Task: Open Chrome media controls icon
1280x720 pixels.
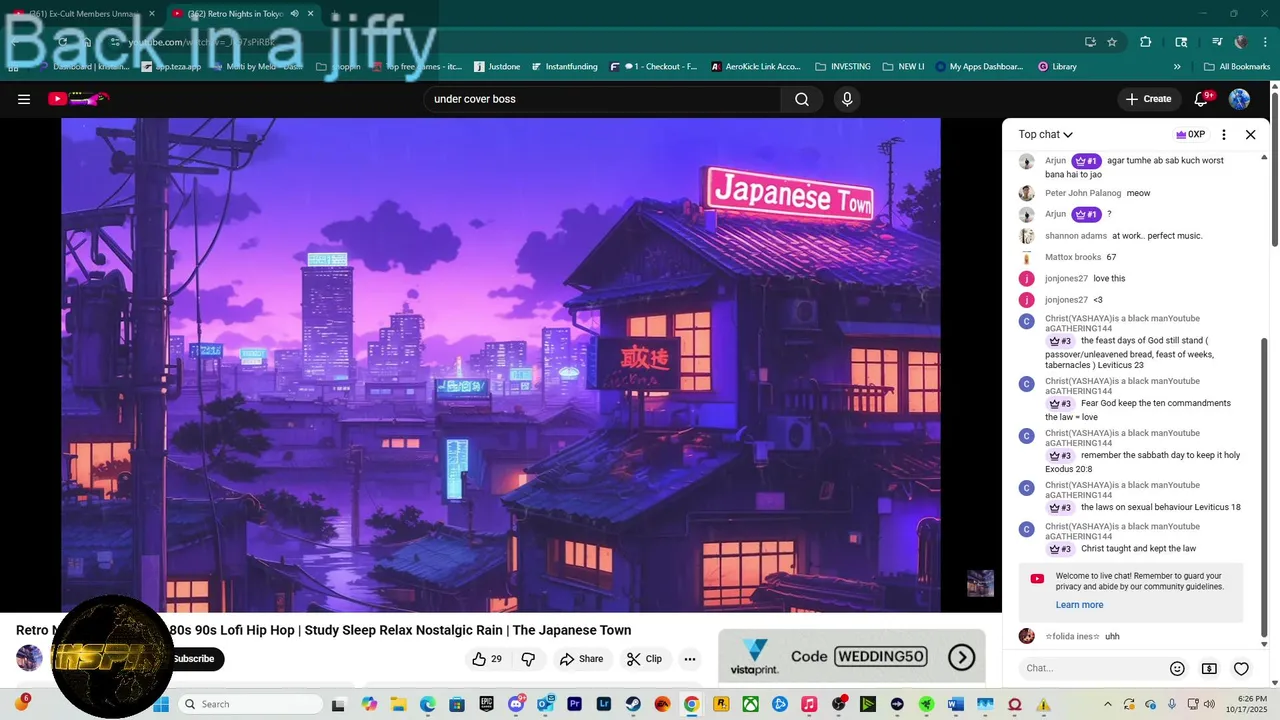Action: [x=1217, y=42]
